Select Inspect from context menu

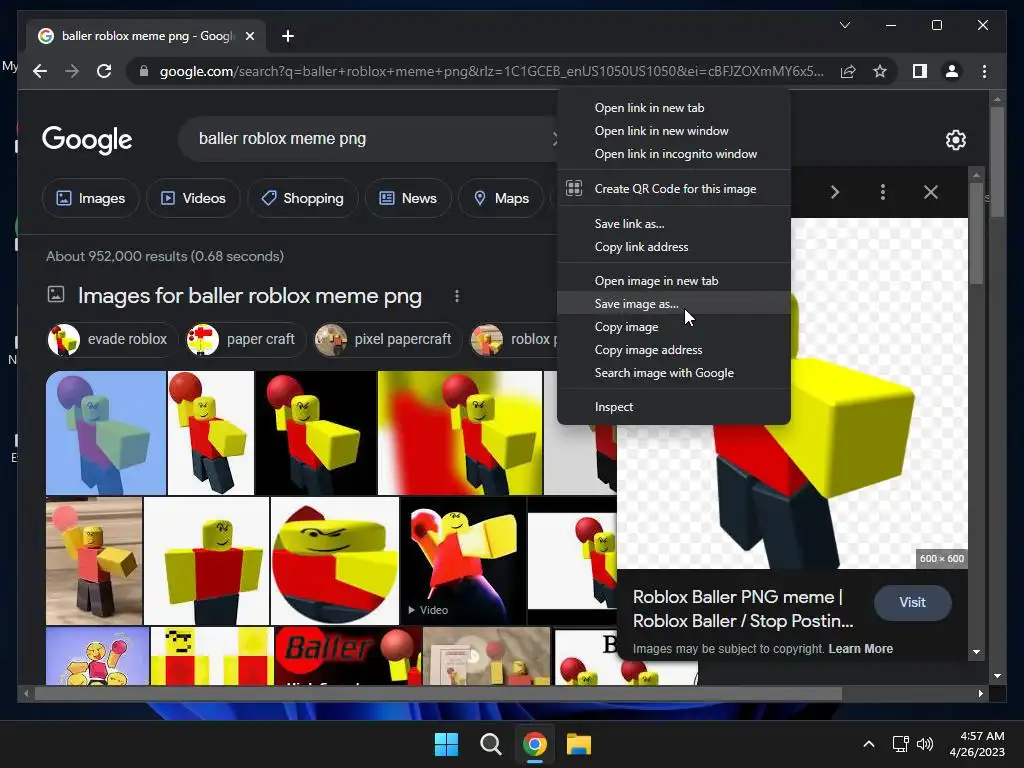(674, 407)
